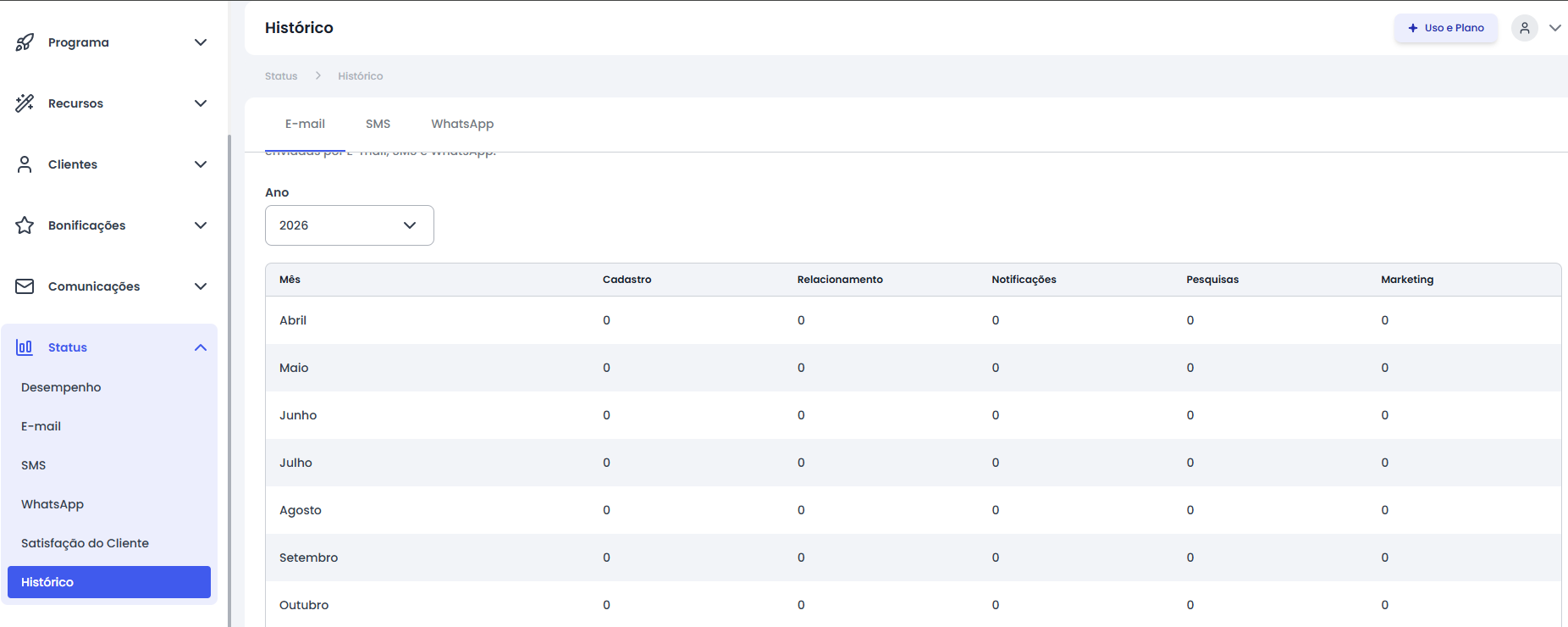Click the Relacionamento column header
The image size is (1568, 627).
[840, 280]
